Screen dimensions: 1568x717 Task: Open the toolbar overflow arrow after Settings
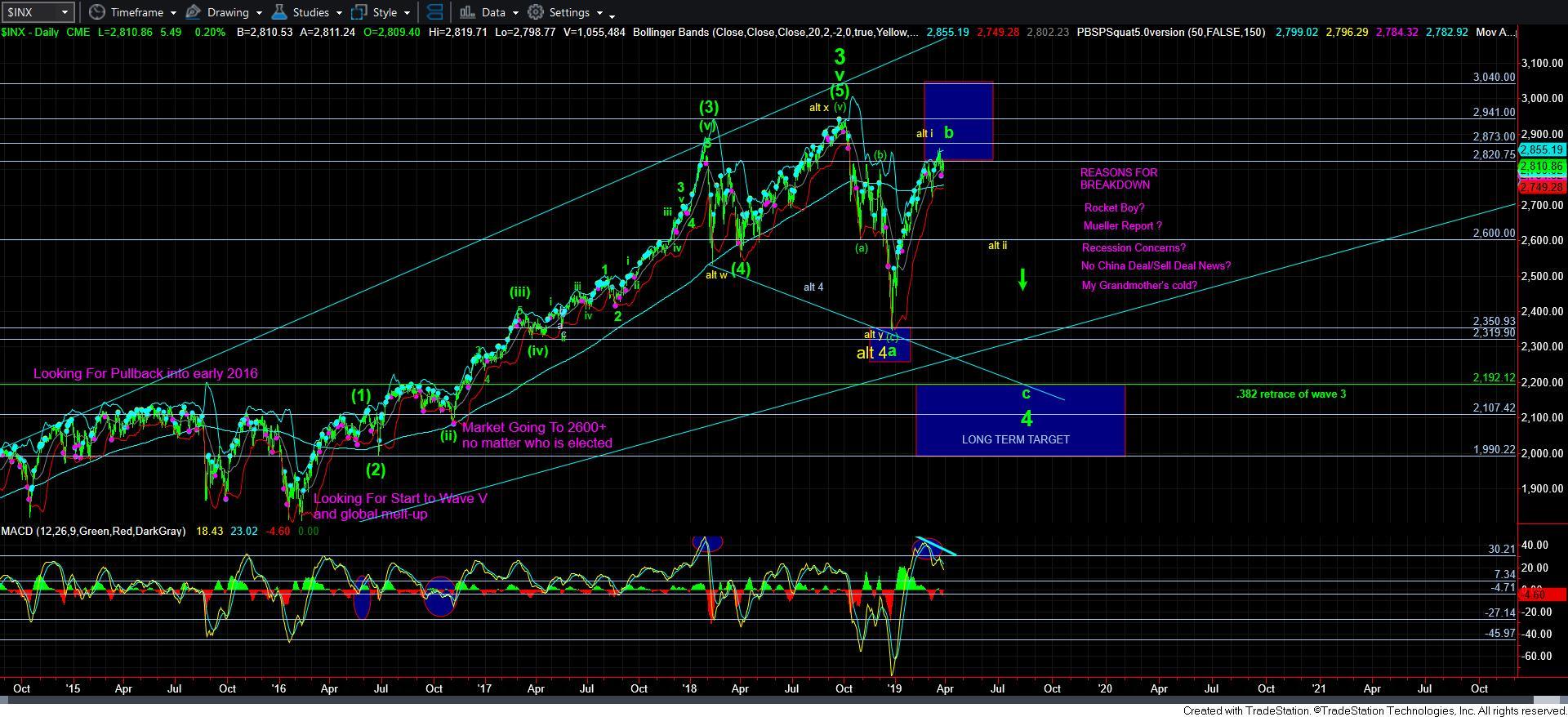[612, 15]
